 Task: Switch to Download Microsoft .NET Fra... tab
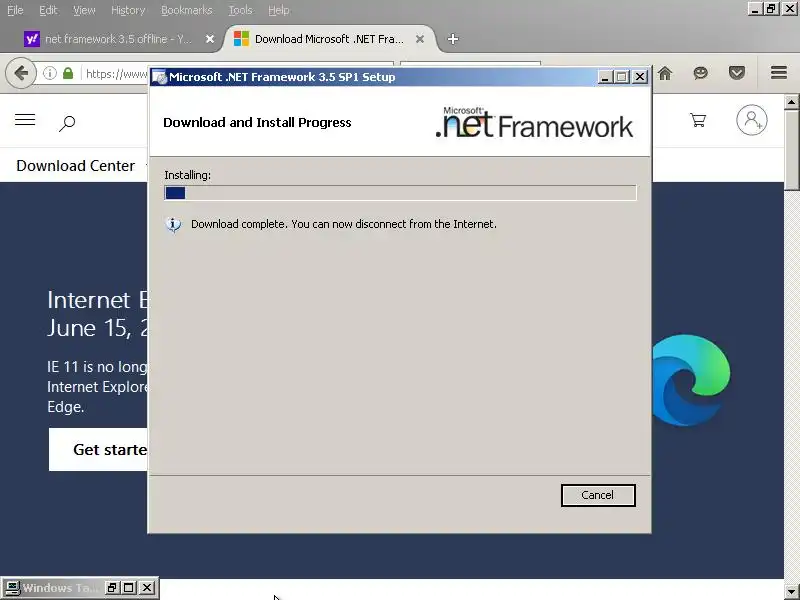click(329, 39)
